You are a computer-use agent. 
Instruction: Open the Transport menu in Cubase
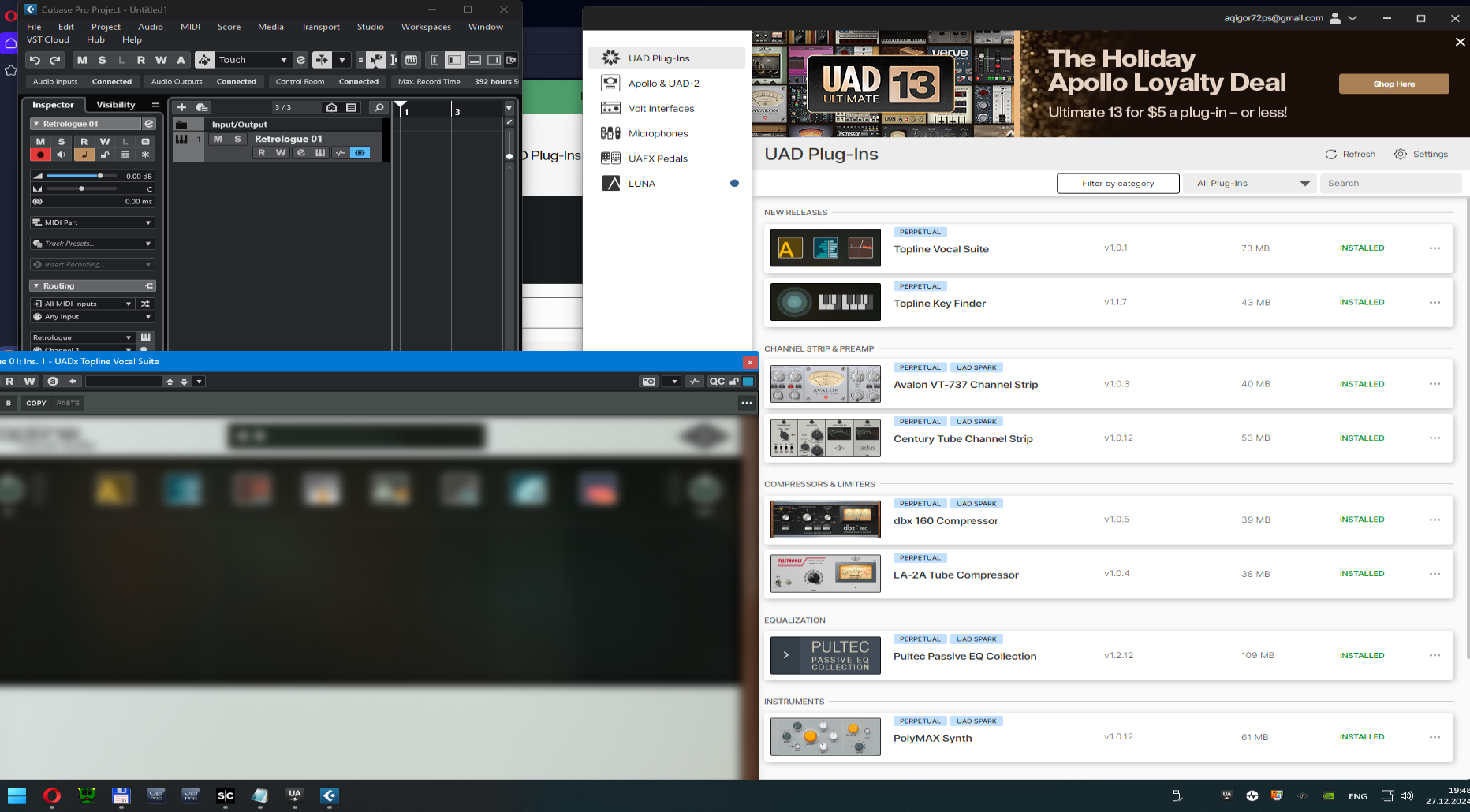(320, 27)
